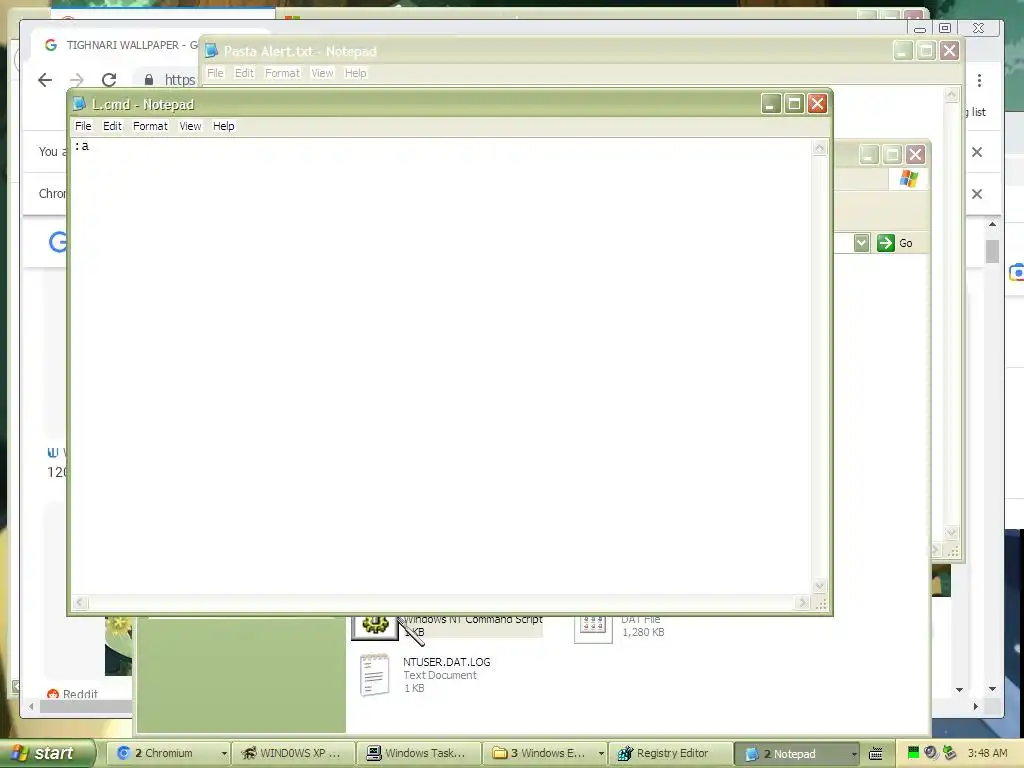This screenshot has height=768, width=1024.
Task: Switch to Windows Task Manager taskbar item
Action: (x=418, y=753)
